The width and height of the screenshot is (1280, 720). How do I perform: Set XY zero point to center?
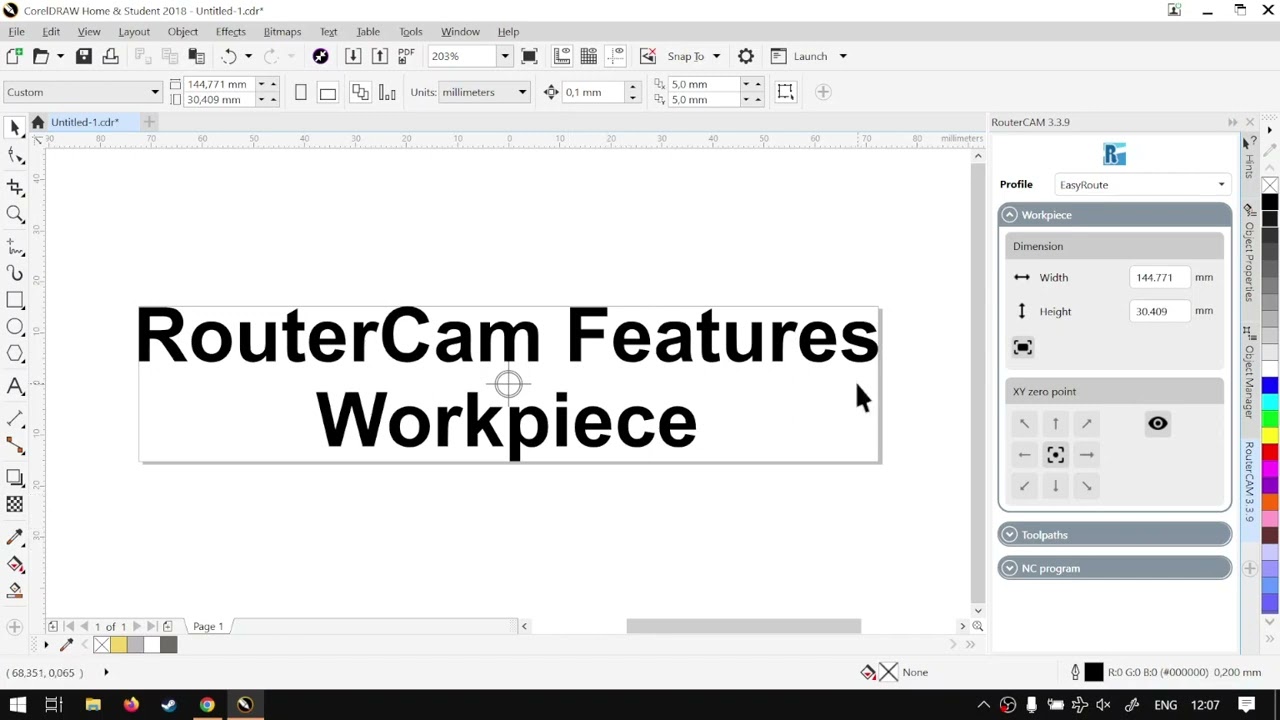pos(1055,455)
